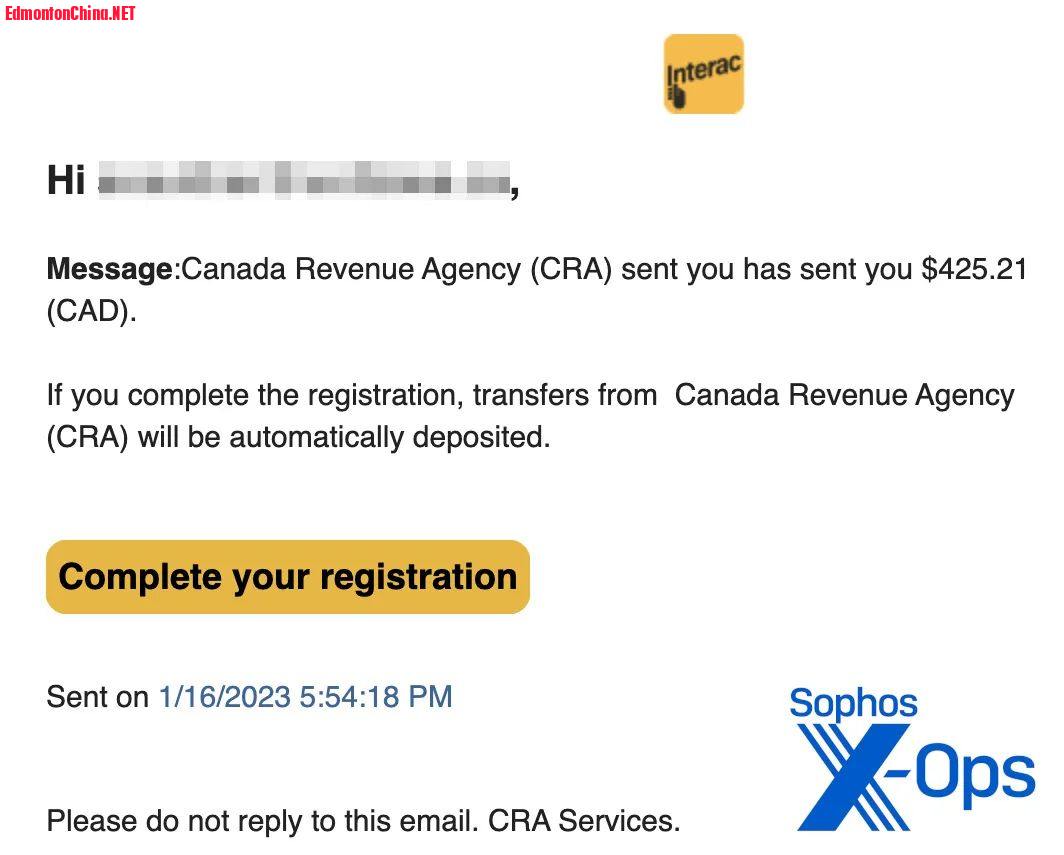Click the bold Message label
The height and width of the screenshot is (855, 1064).
pos(110,269)
